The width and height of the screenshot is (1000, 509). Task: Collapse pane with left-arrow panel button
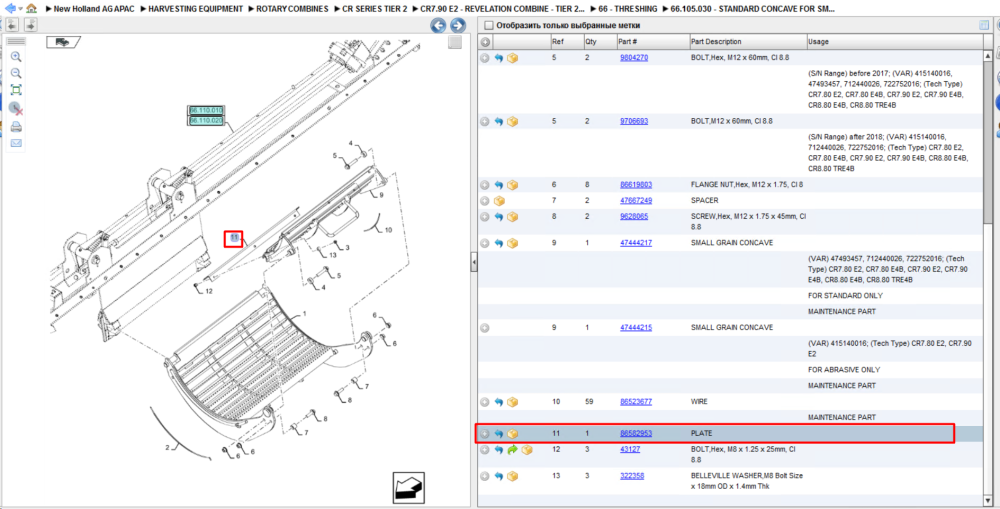[x=13, y=25]
